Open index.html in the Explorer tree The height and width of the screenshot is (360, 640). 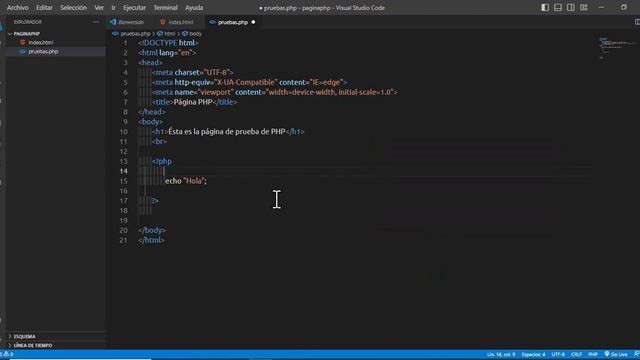point(40,42)
